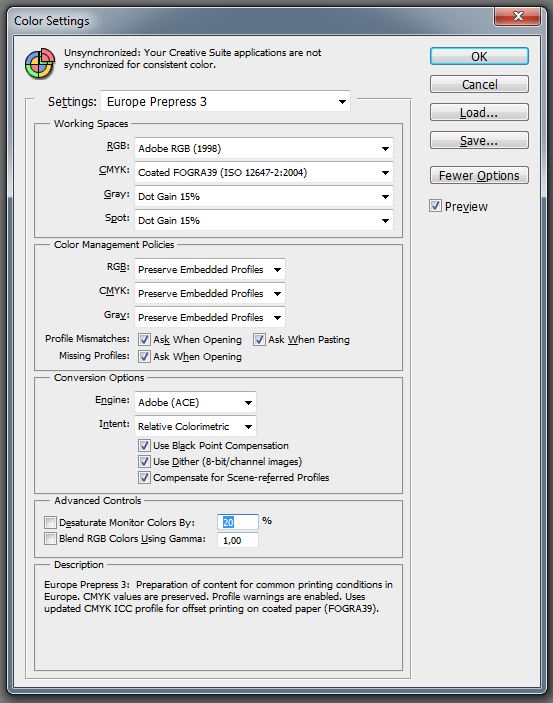Open the conversion Intent dropdown
The height and width of the screenshot is (703, 553).
(195, 426)
